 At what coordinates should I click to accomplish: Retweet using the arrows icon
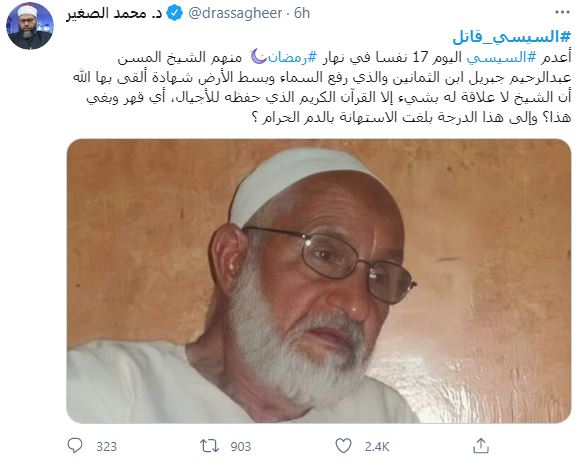click(209, 446)
